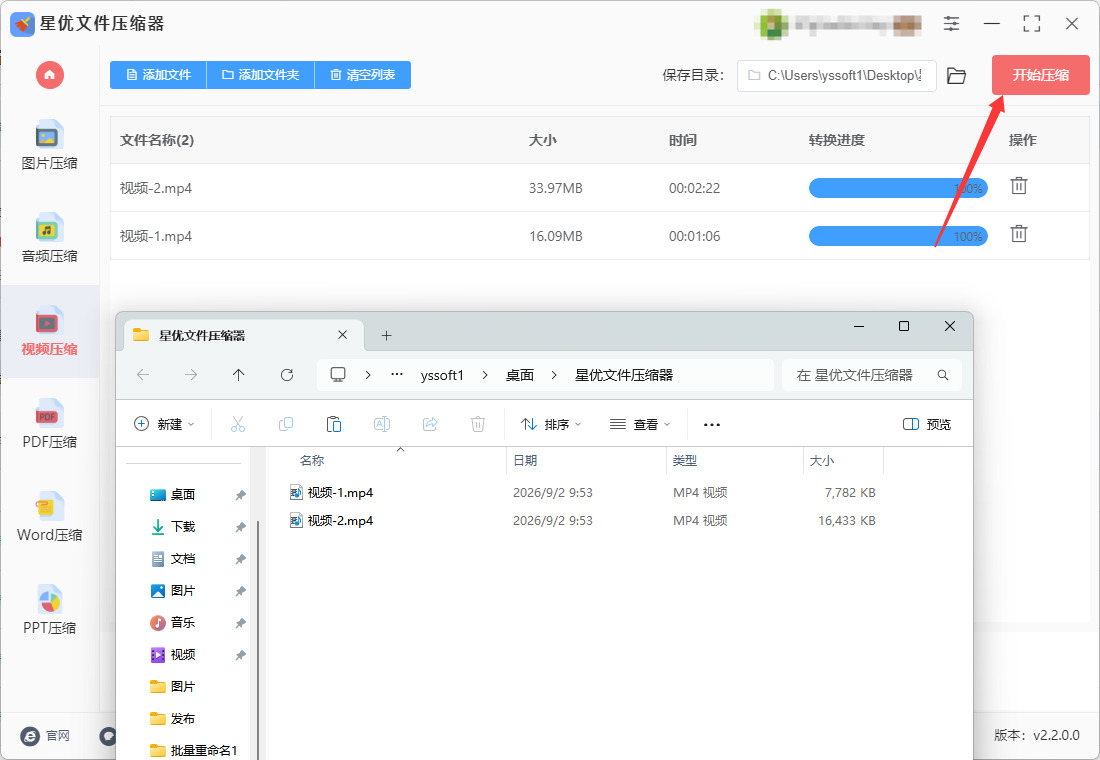This screenshot has height=760, width=1100.
Task: Open 发布 folder in navigation pane
Action: pyautogui.click(x=173, y=719)
